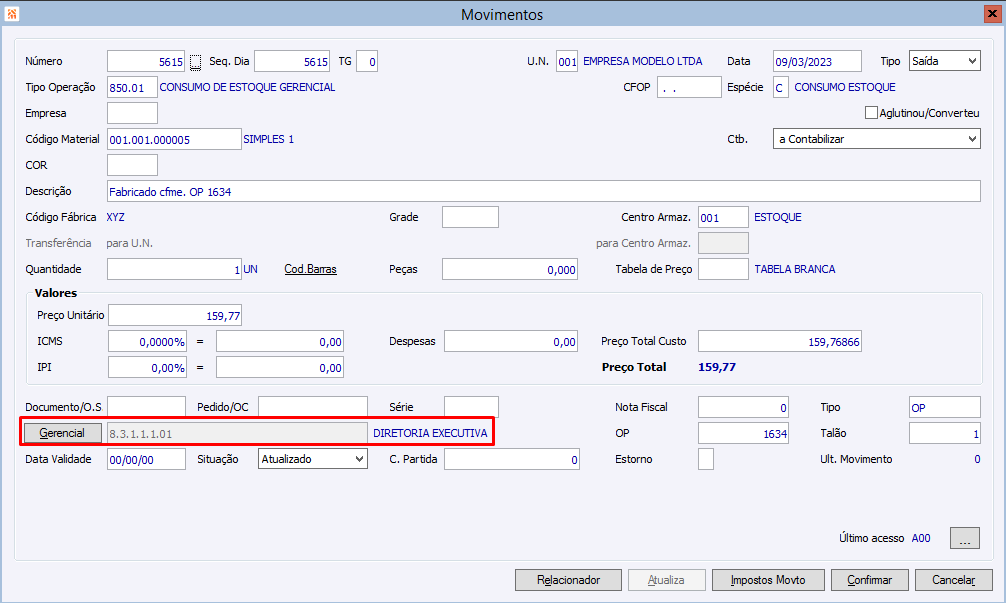Close the Movimentos window
1006x603 pixels.
[992, 13]
